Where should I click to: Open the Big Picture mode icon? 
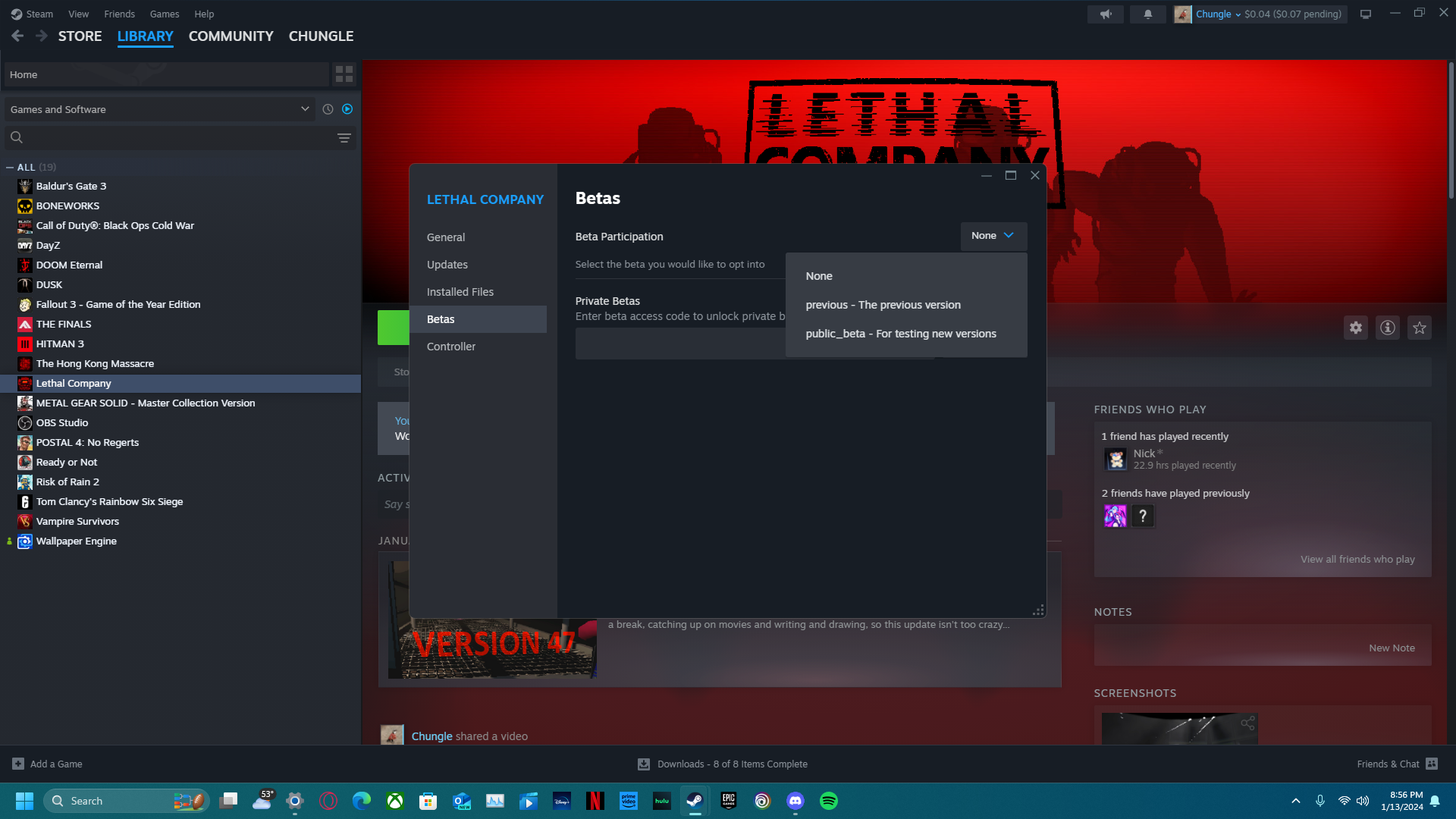(x=1365, y=14)
